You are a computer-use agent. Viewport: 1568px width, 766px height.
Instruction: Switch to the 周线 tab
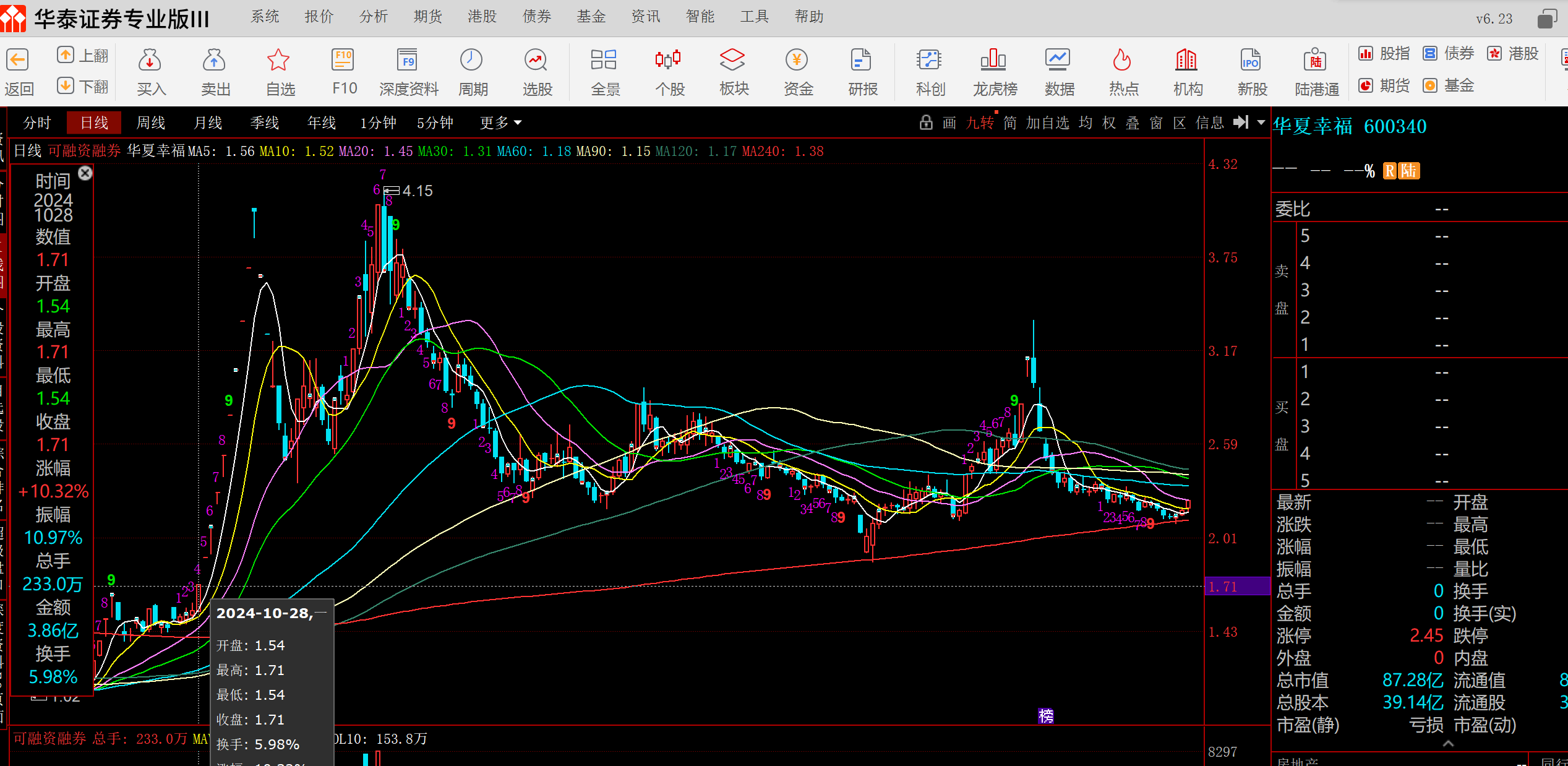pos(151,123)
